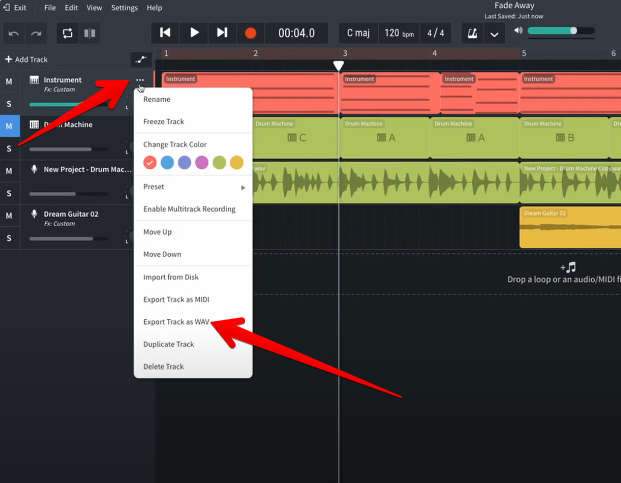The width and height of the screenshot is (621, 483).
Task: Start recording with the red button
Action: click(250, 33)
